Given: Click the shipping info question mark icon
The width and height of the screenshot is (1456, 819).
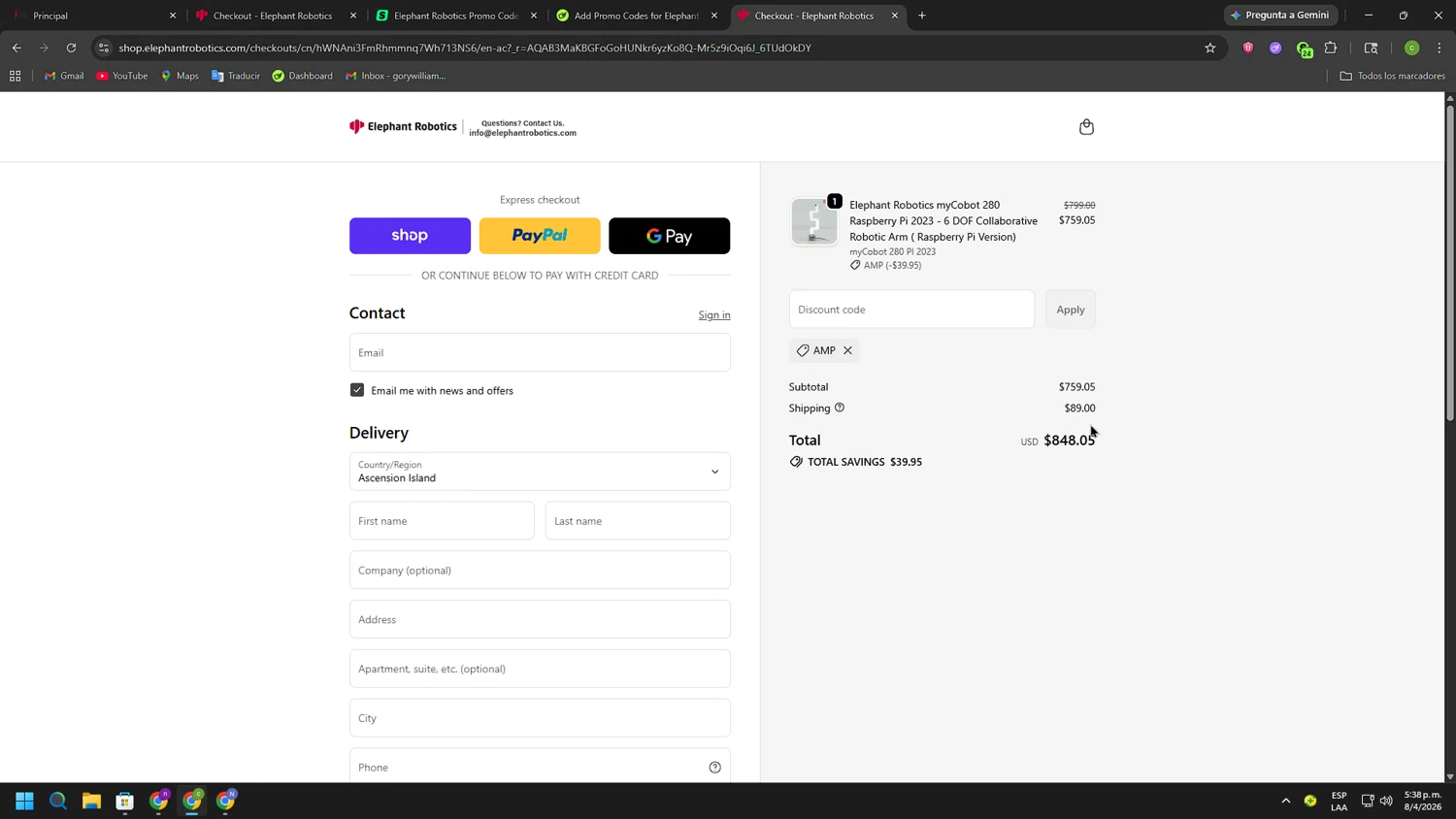Looking at the screenshot, I should click(x=840, y=408).
